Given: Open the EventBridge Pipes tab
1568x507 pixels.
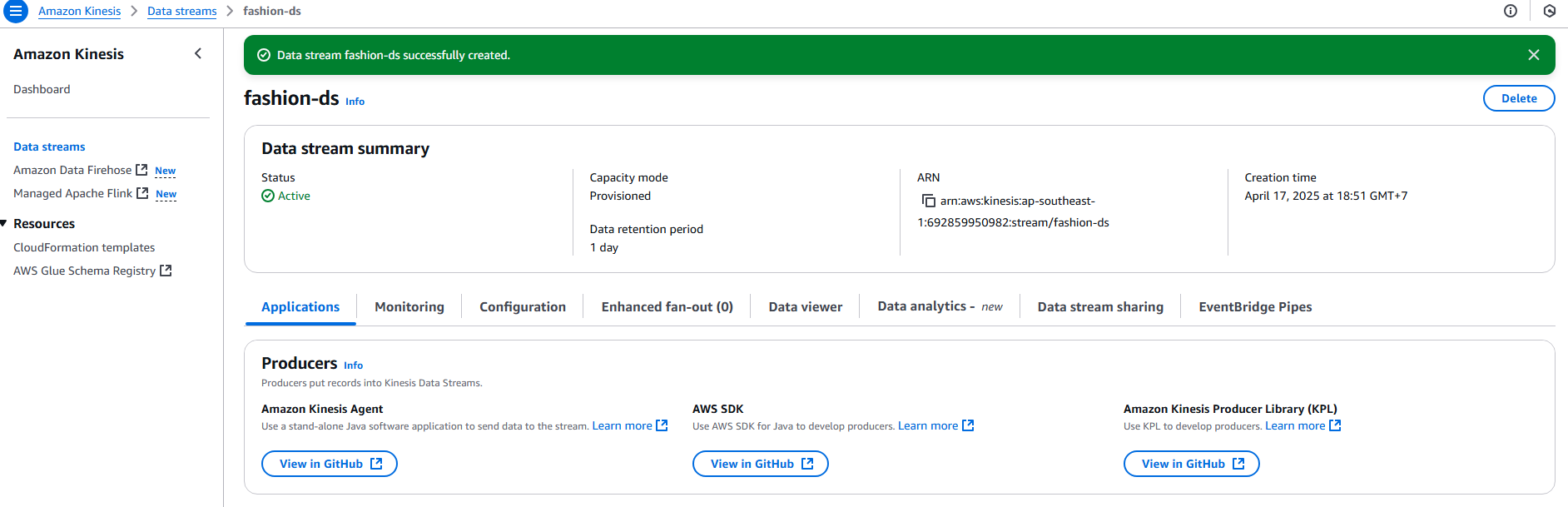Looking at the screenshot, I should coord(1255,306).
